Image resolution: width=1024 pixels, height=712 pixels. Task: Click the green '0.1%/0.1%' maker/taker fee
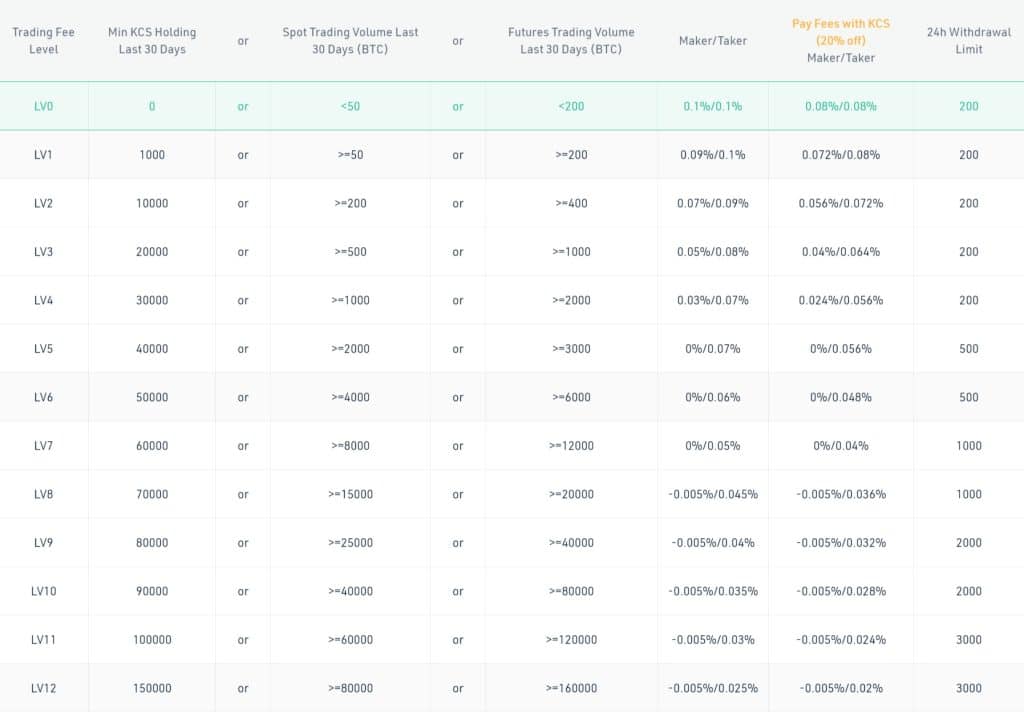714,106
